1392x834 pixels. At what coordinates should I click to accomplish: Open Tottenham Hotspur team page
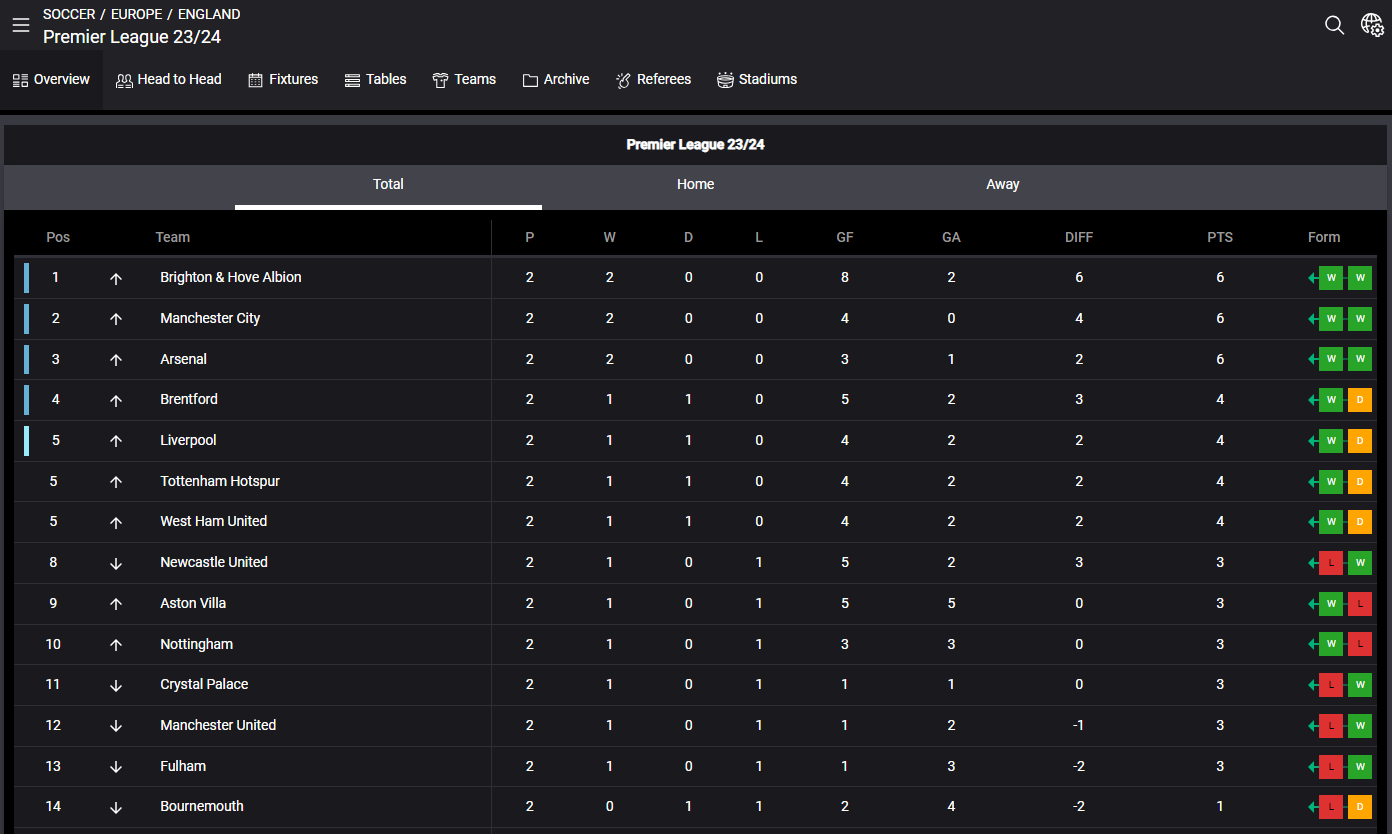(x=220, y=481)
